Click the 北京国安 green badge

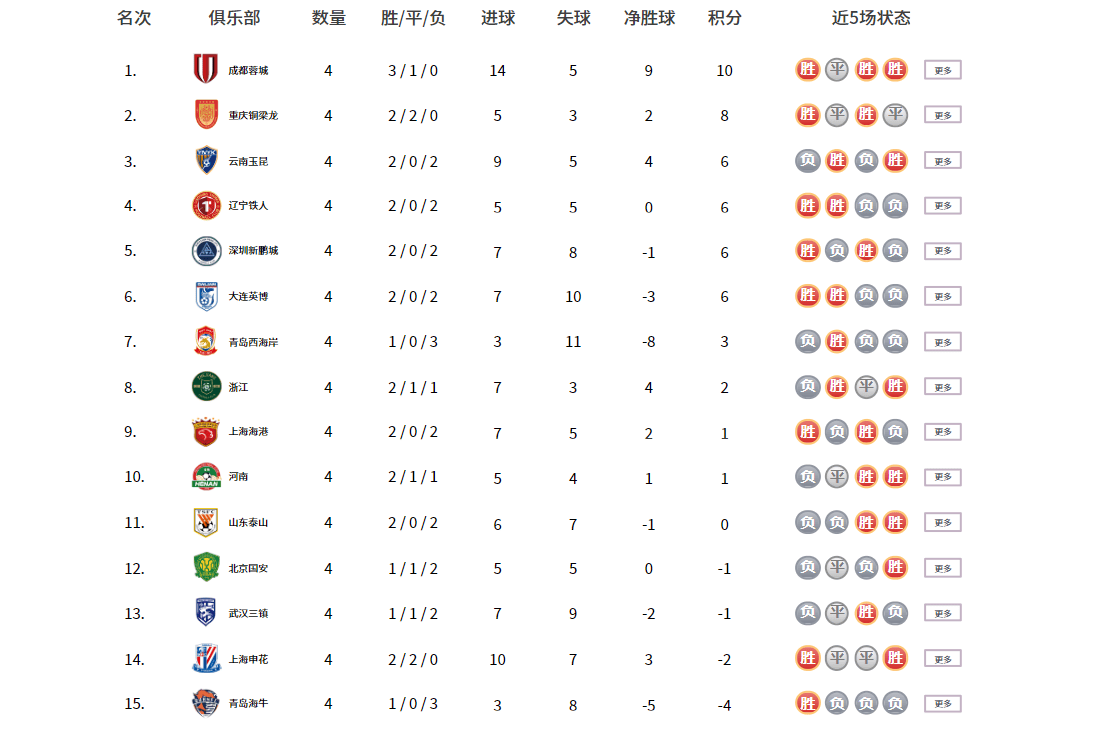click(x=205, y=568)
